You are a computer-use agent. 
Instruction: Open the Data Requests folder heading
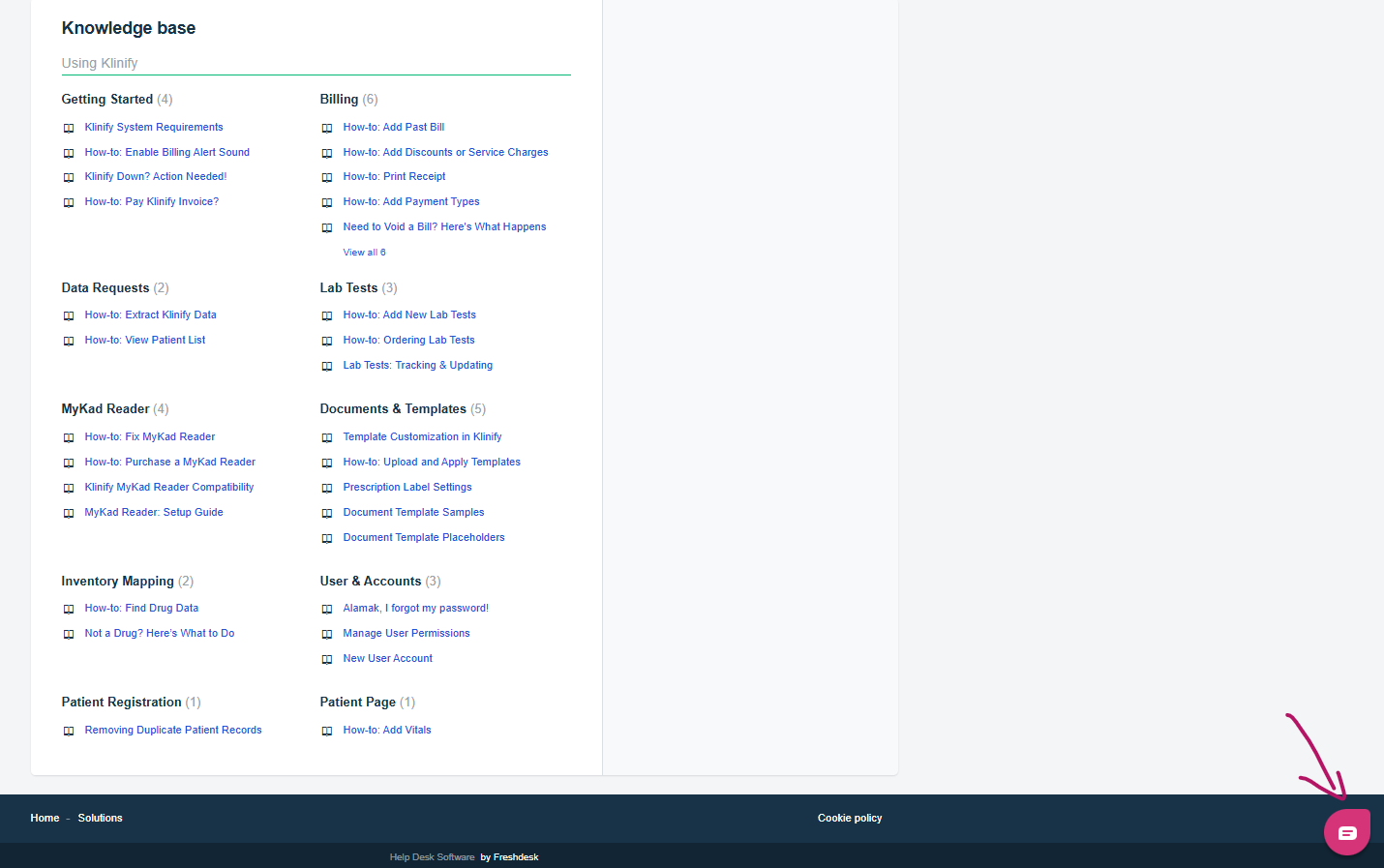105,287
